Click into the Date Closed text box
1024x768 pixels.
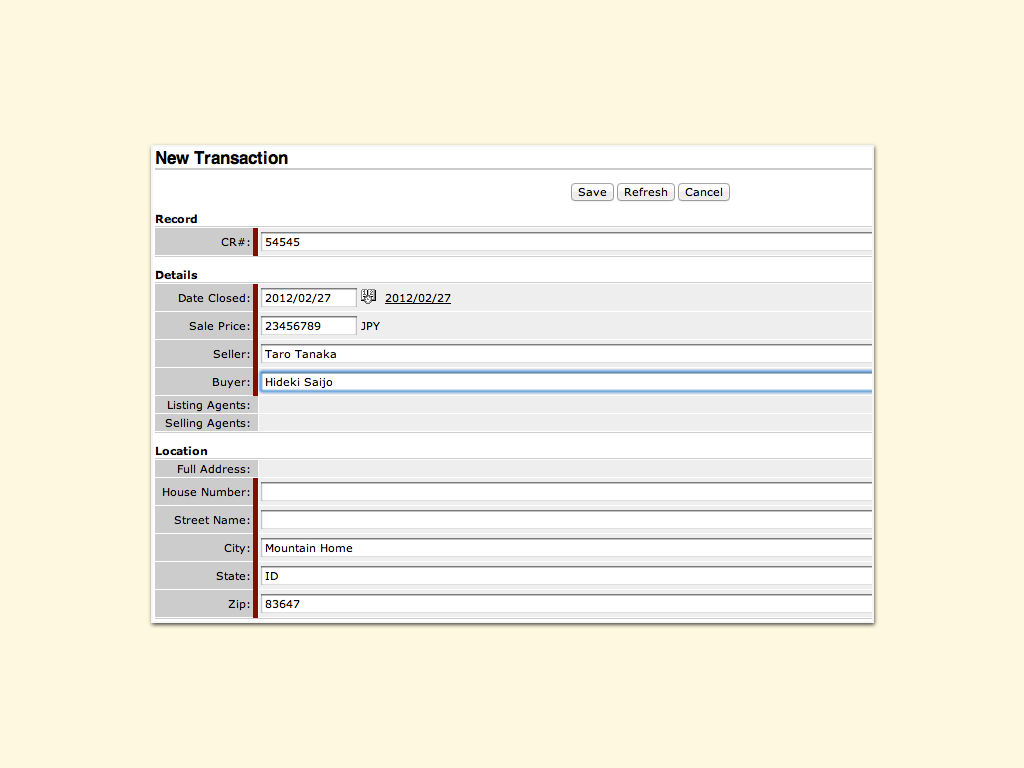coord(308,298)
